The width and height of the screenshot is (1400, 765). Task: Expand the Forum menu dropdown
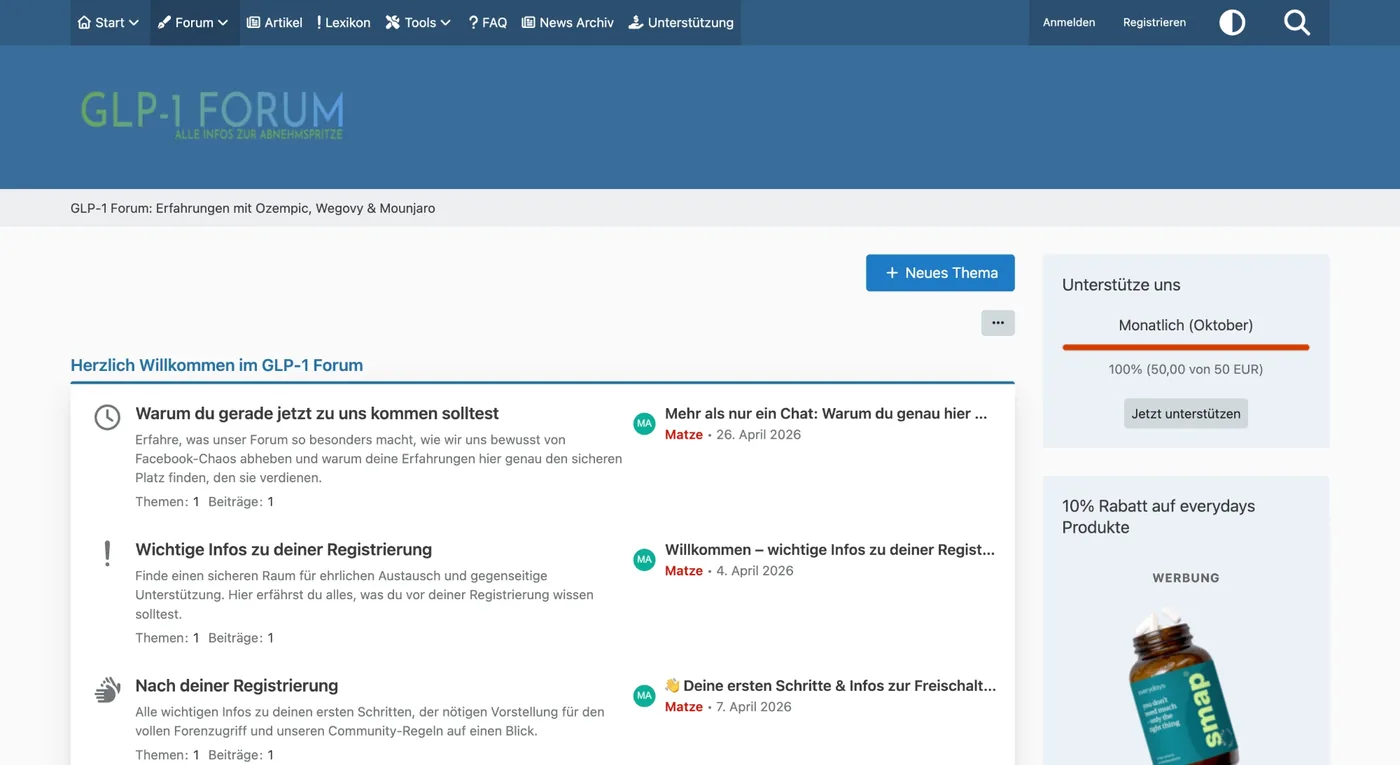(194, 22)
